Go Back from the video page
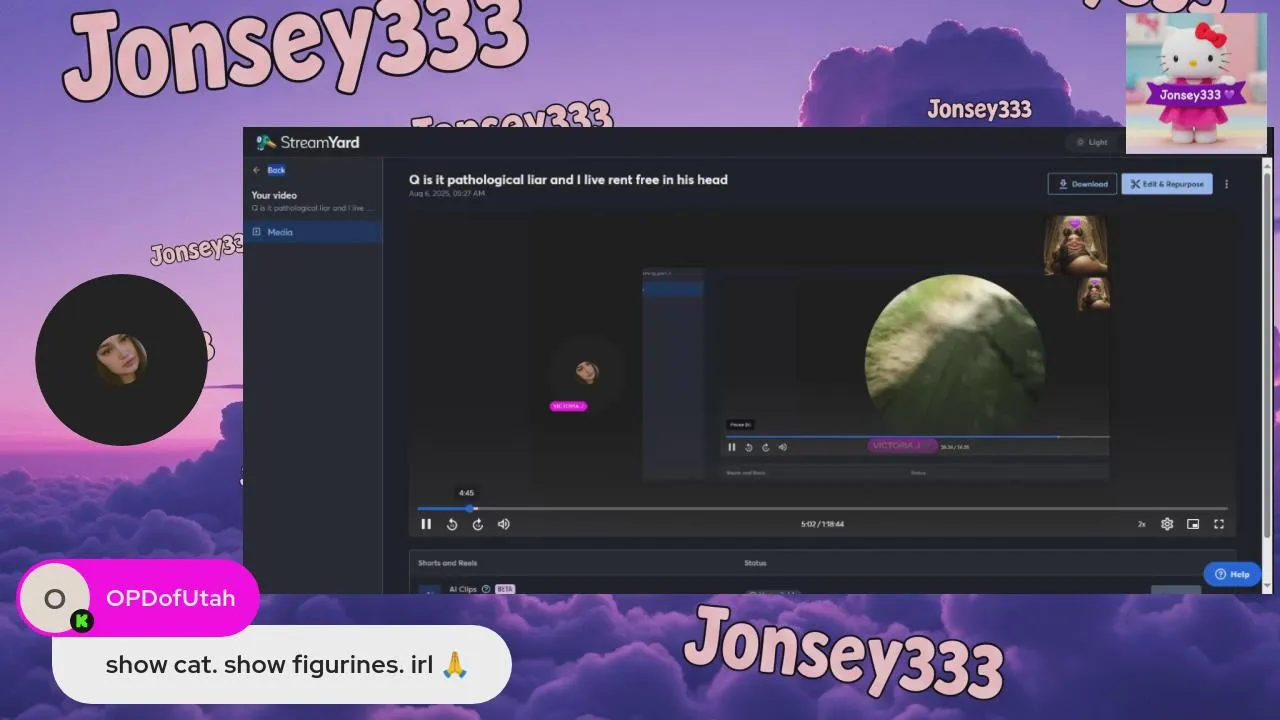 pos(270,170)
